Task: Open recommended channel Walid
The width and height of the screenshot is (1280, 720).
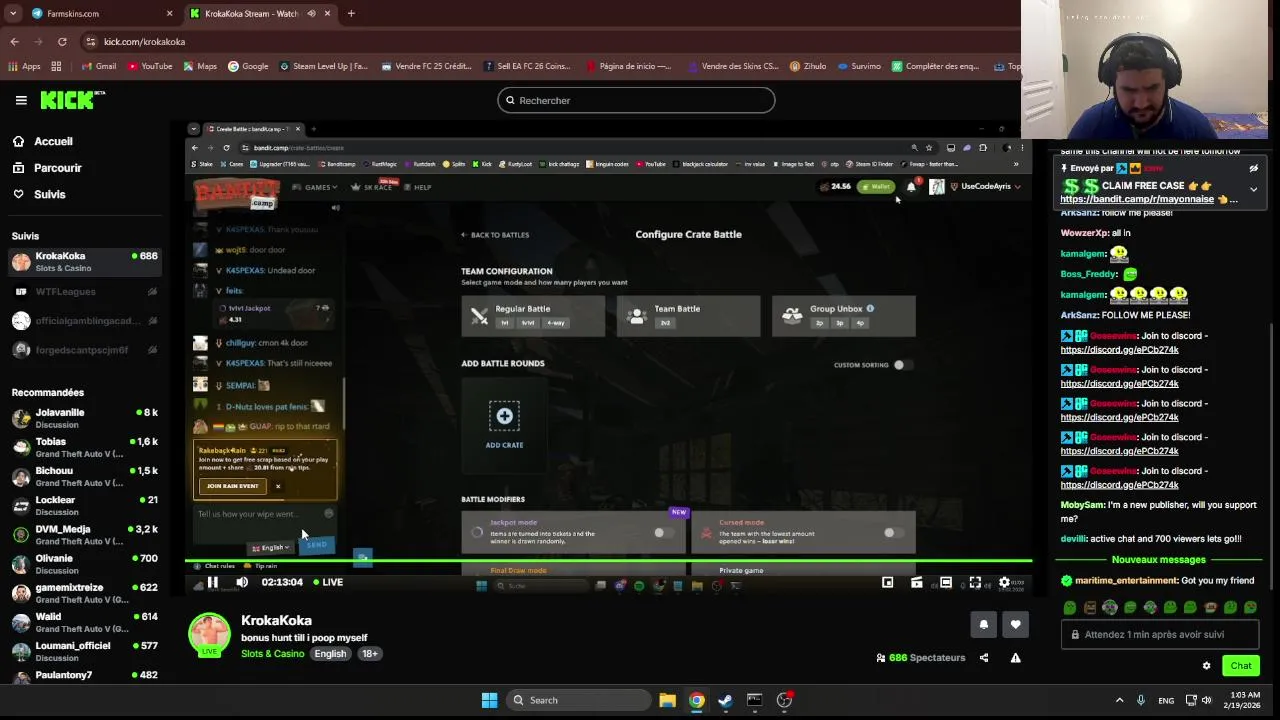Action: tap(85, 622)
